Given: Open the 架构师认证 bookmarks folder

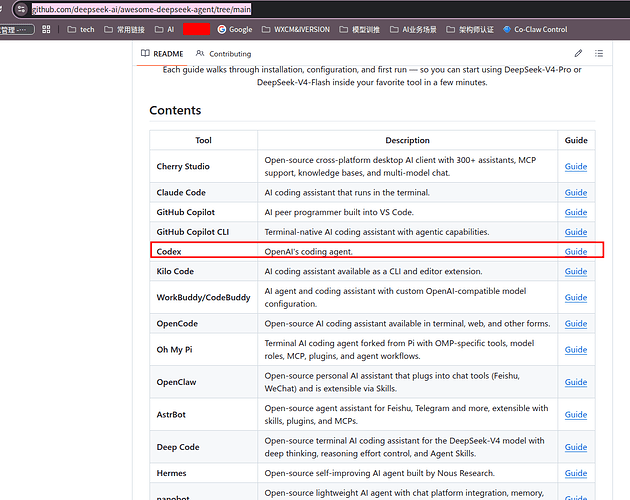Looking at the screenshot, I should [x=470, y=29].
